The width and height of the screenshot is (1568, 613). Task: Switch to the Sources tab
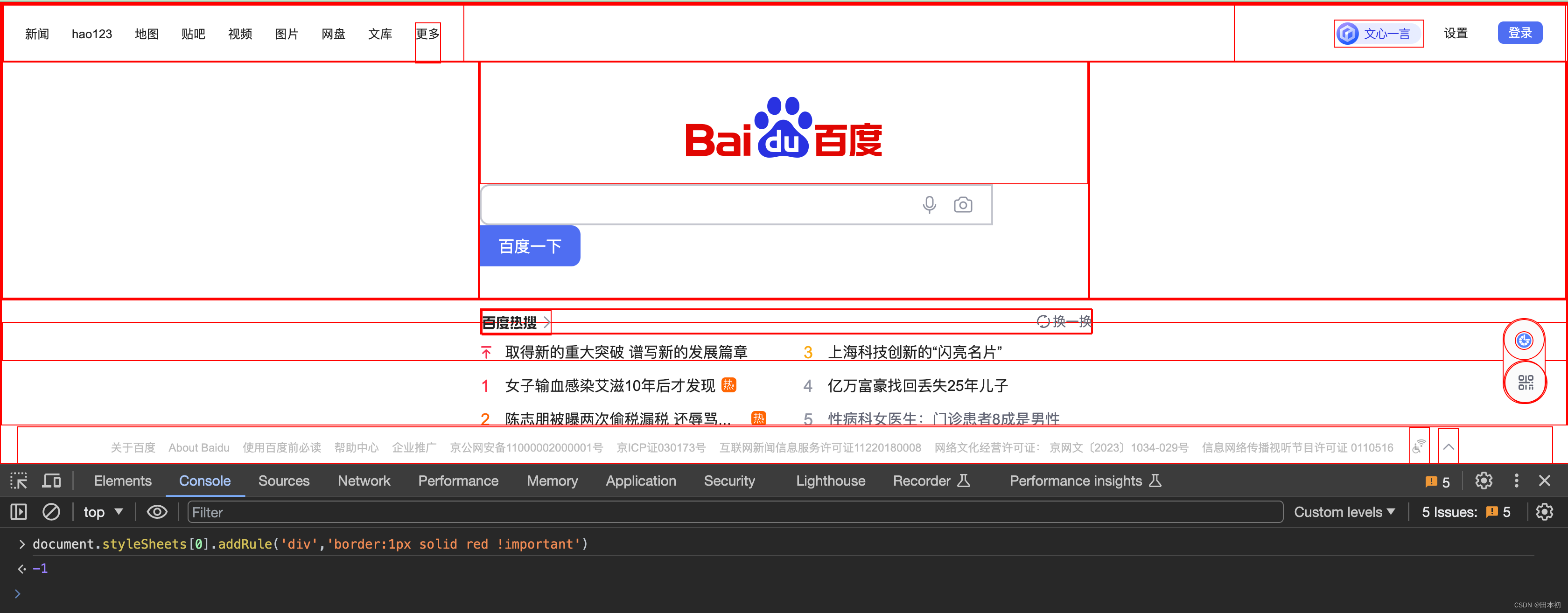tap(284, 481)
